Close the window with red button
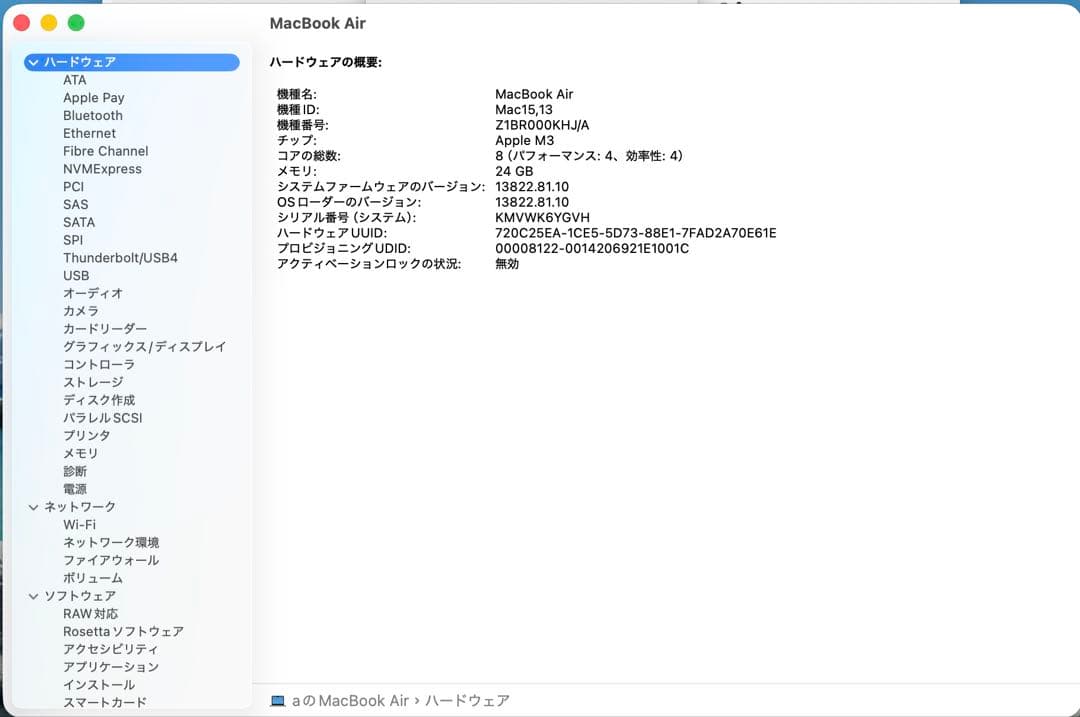 (x=21, y=23)
